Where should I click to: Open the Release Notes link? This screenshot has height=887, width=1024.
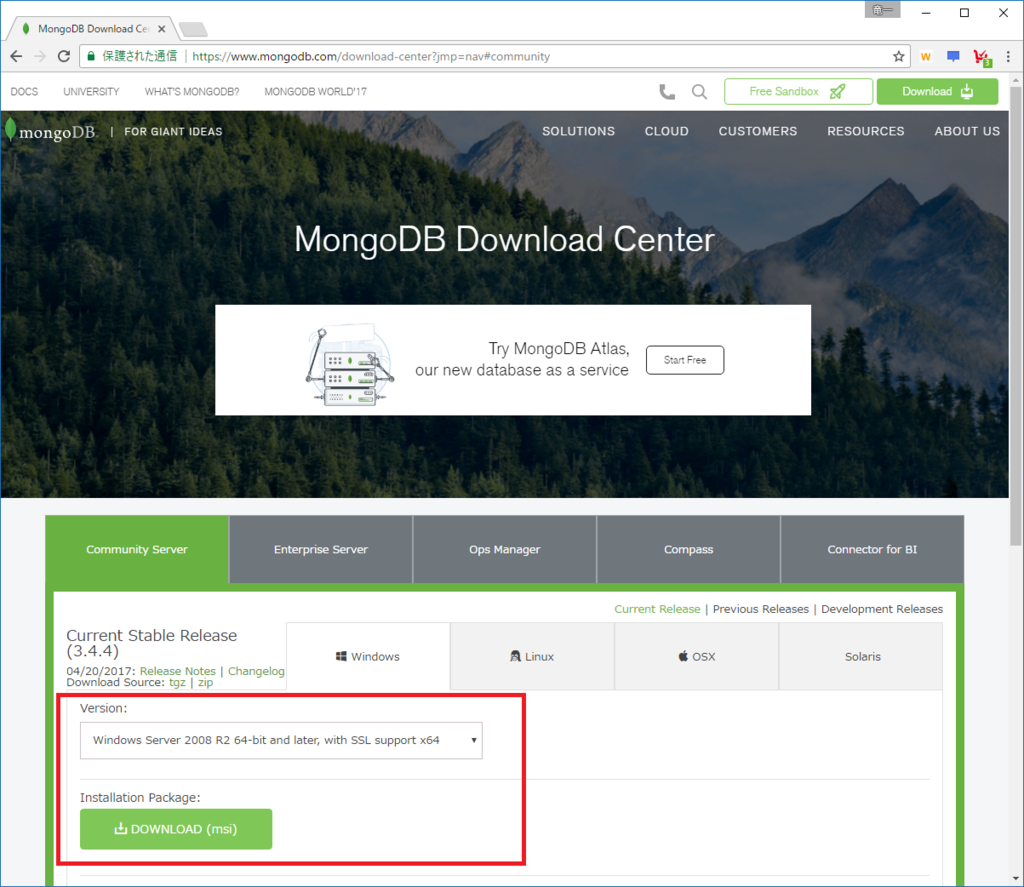(x=178, y=671)
